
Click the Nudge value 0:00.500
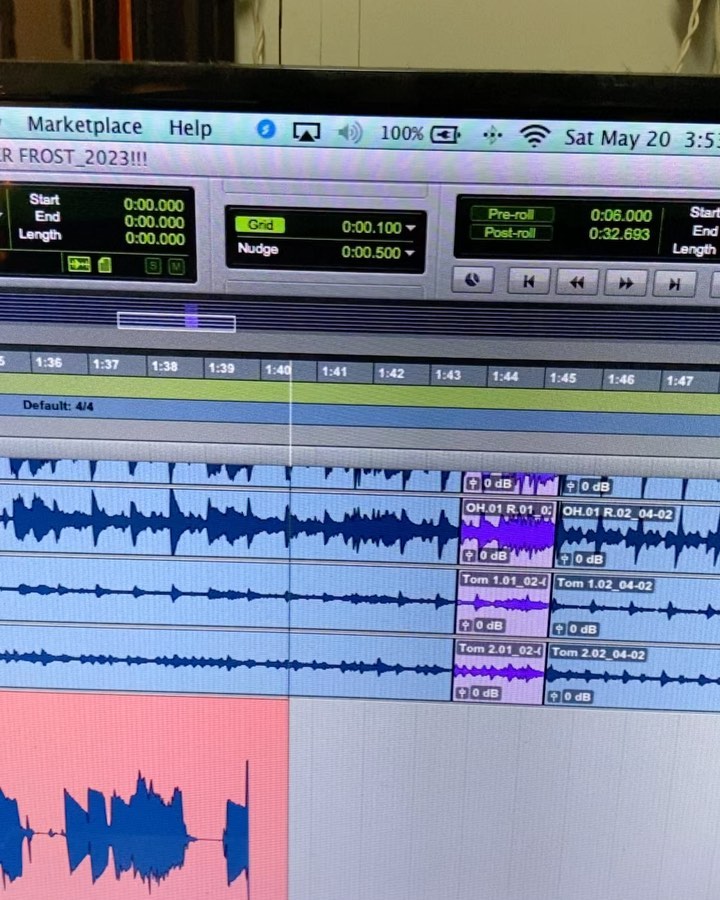pyautogui.click(x=371, y=252)
